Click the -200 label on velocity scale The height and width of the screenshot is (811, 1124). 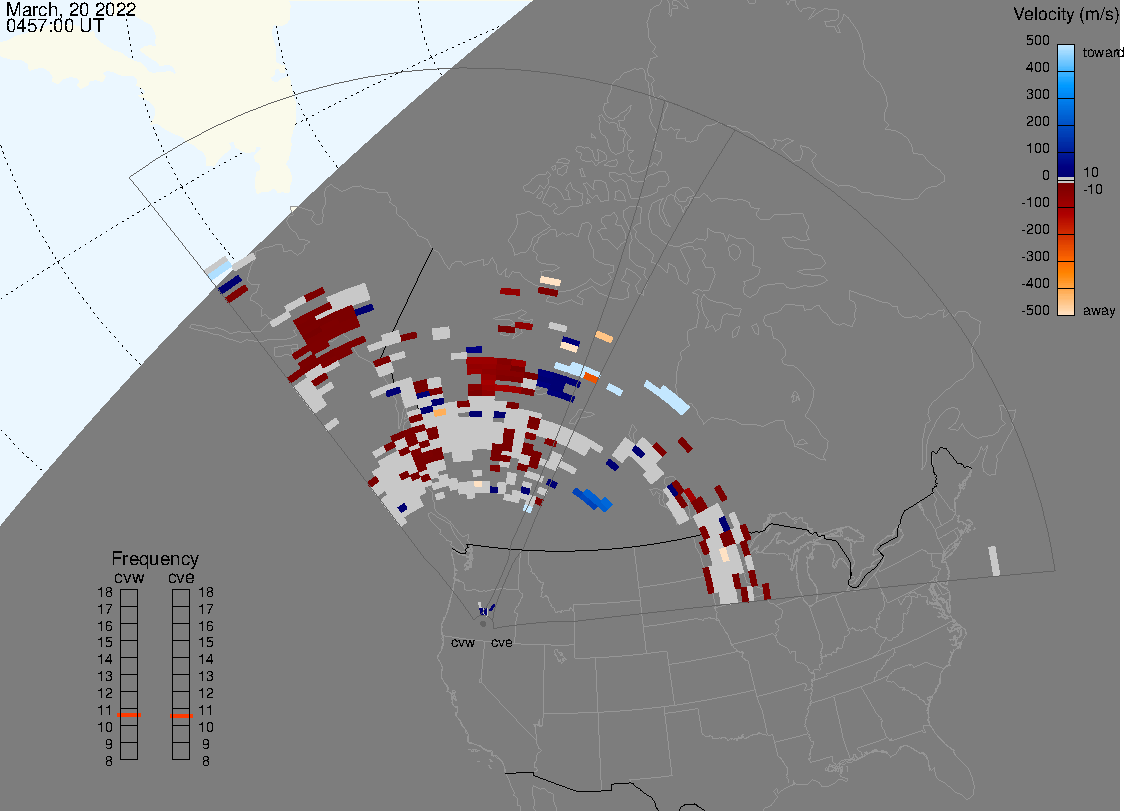[1035, 229]
